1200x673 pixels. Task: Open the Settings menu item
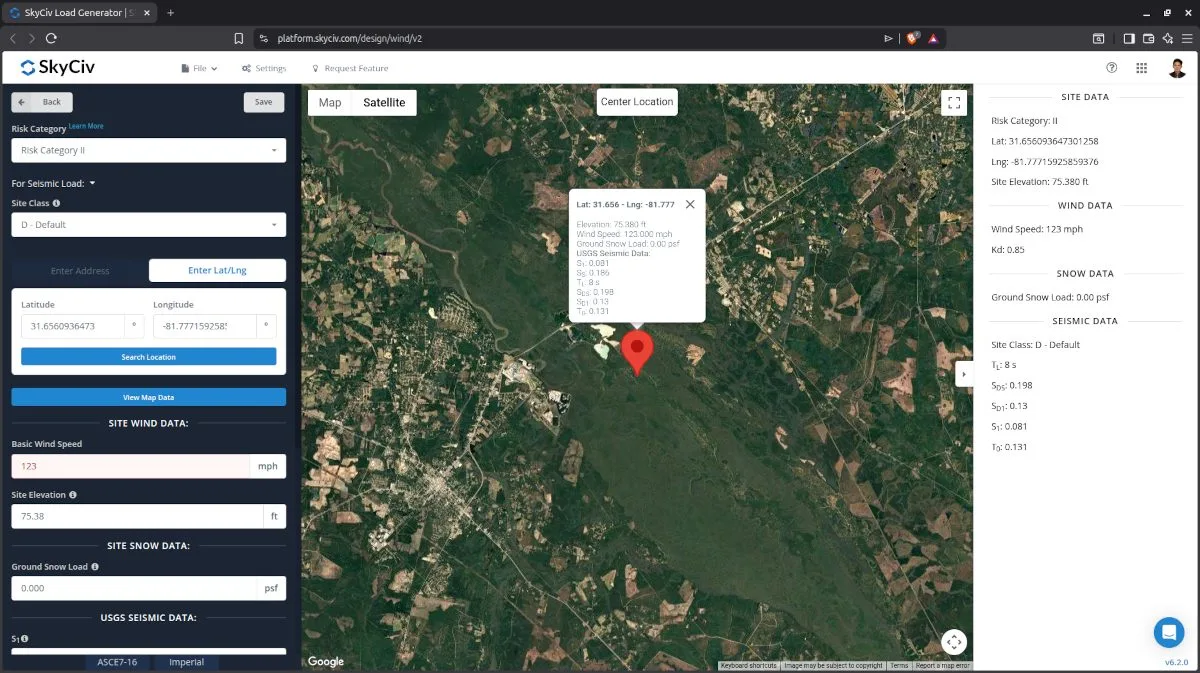pos(264,69)
